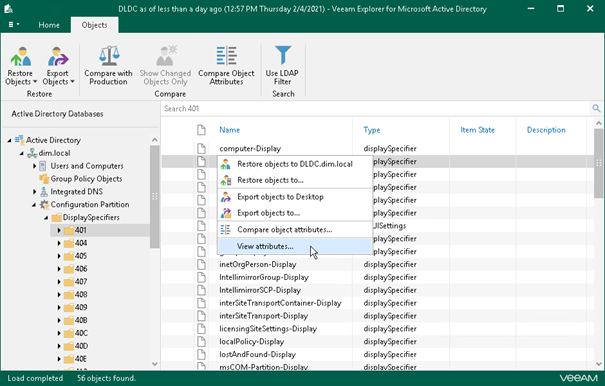This screenshot has height=386, width=605.
Task: Select the computer-Display row
Action: point(377,149)
